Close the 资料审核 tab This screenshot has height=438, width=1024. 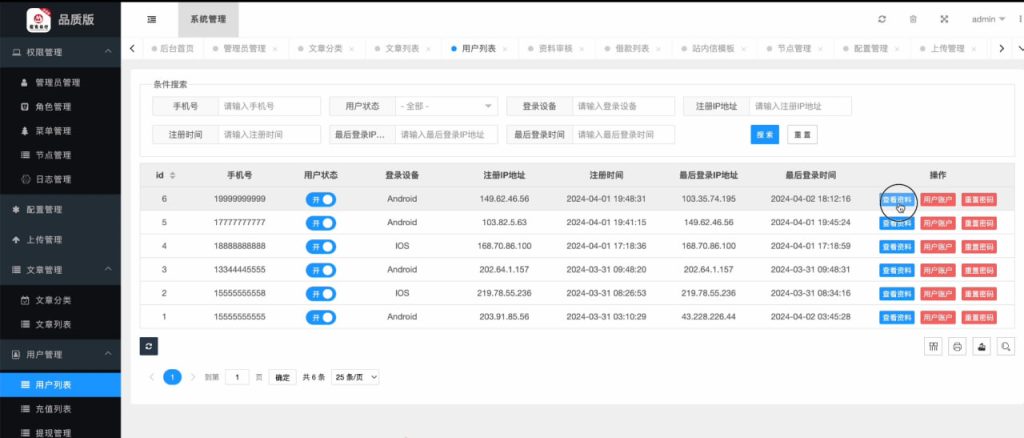[x=582, y=49]
